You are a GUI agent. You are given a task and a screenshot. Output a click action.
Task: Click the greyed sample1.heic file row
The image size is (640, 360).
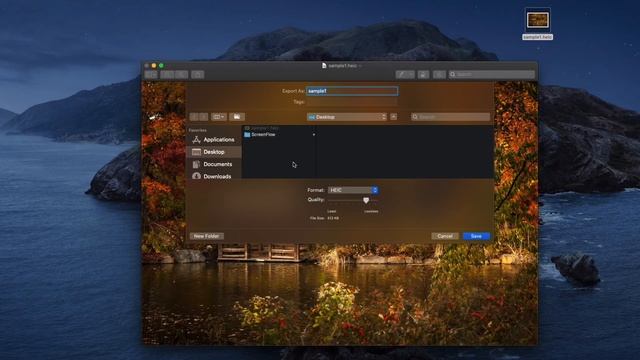click(280, 128)
